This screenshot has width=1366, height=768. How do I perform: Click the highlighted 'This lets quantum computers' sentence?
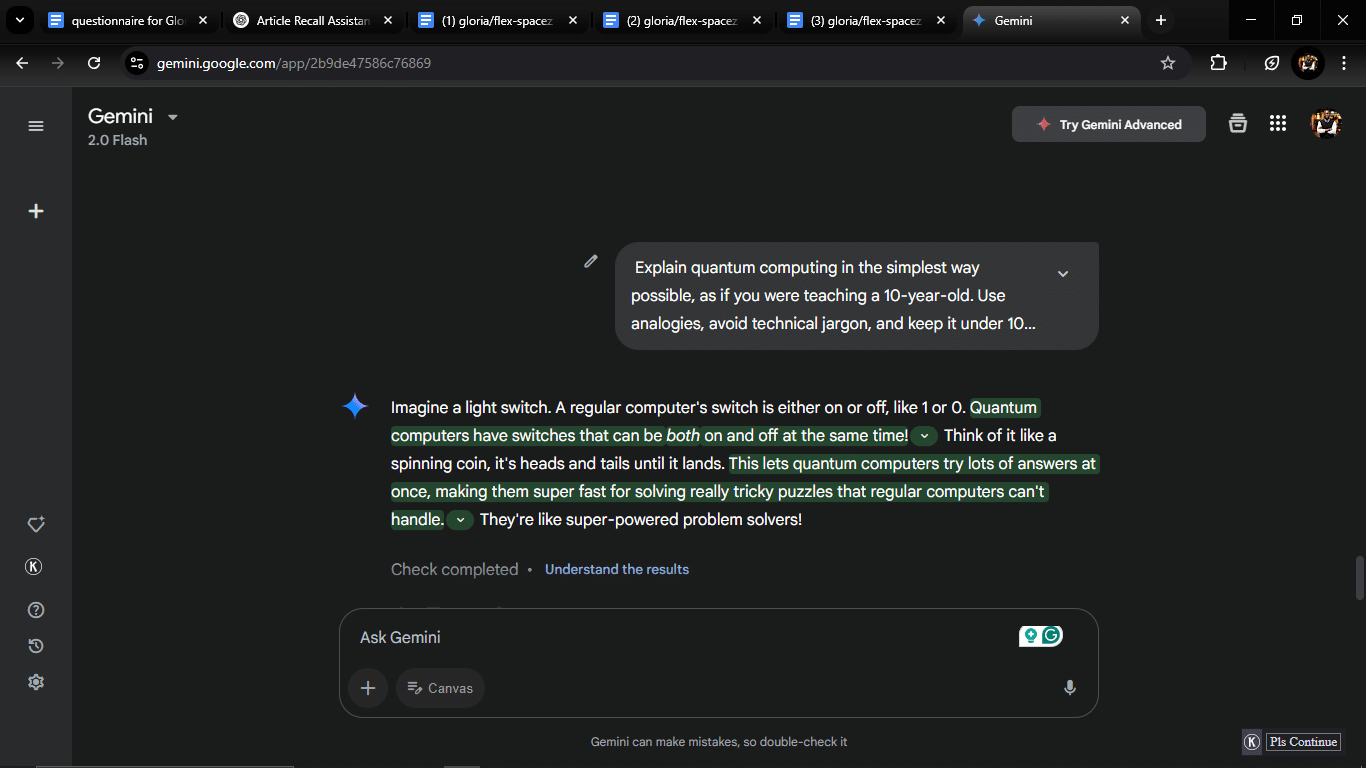click(x=745, y=491)
